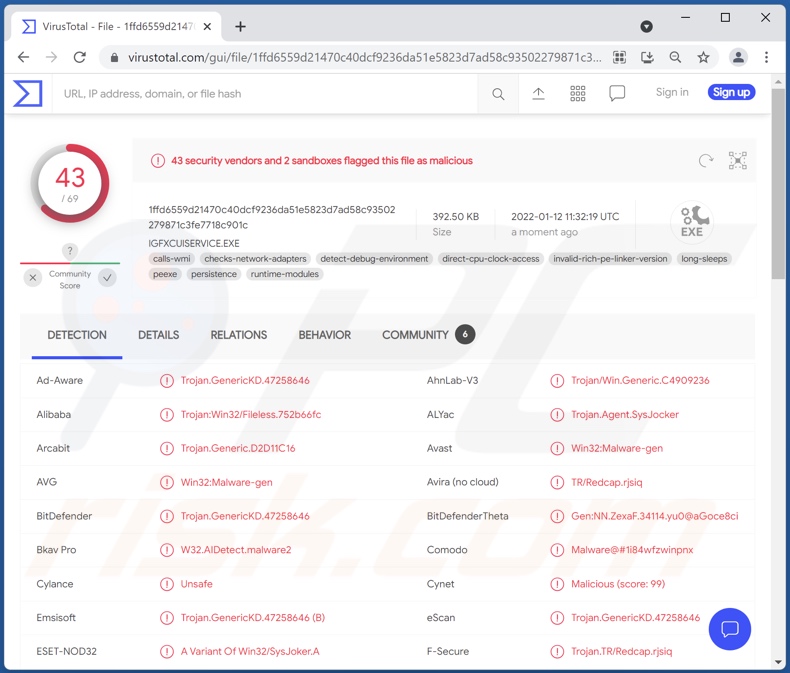790x673 pixels.
Task: Focus the URL, IP address, domain search field
Action: (x=267, y=94)
